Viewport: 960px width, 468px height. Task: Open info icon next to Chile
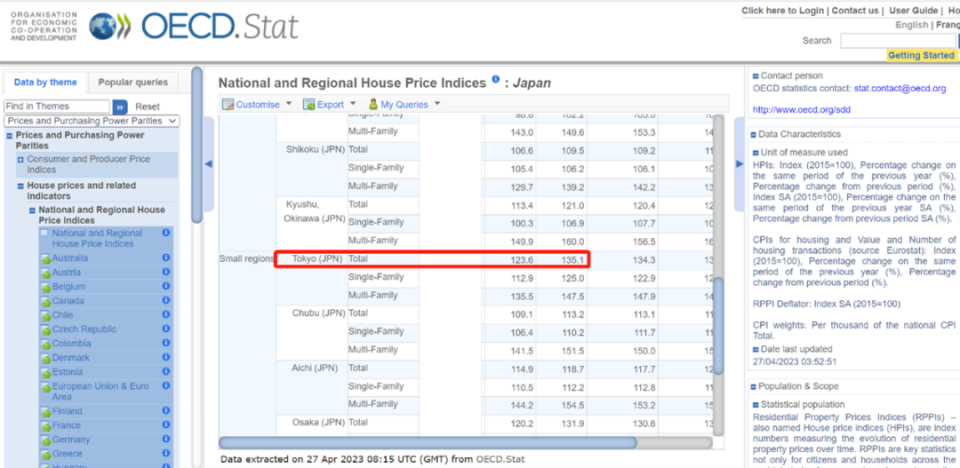(x=166, y=314)
